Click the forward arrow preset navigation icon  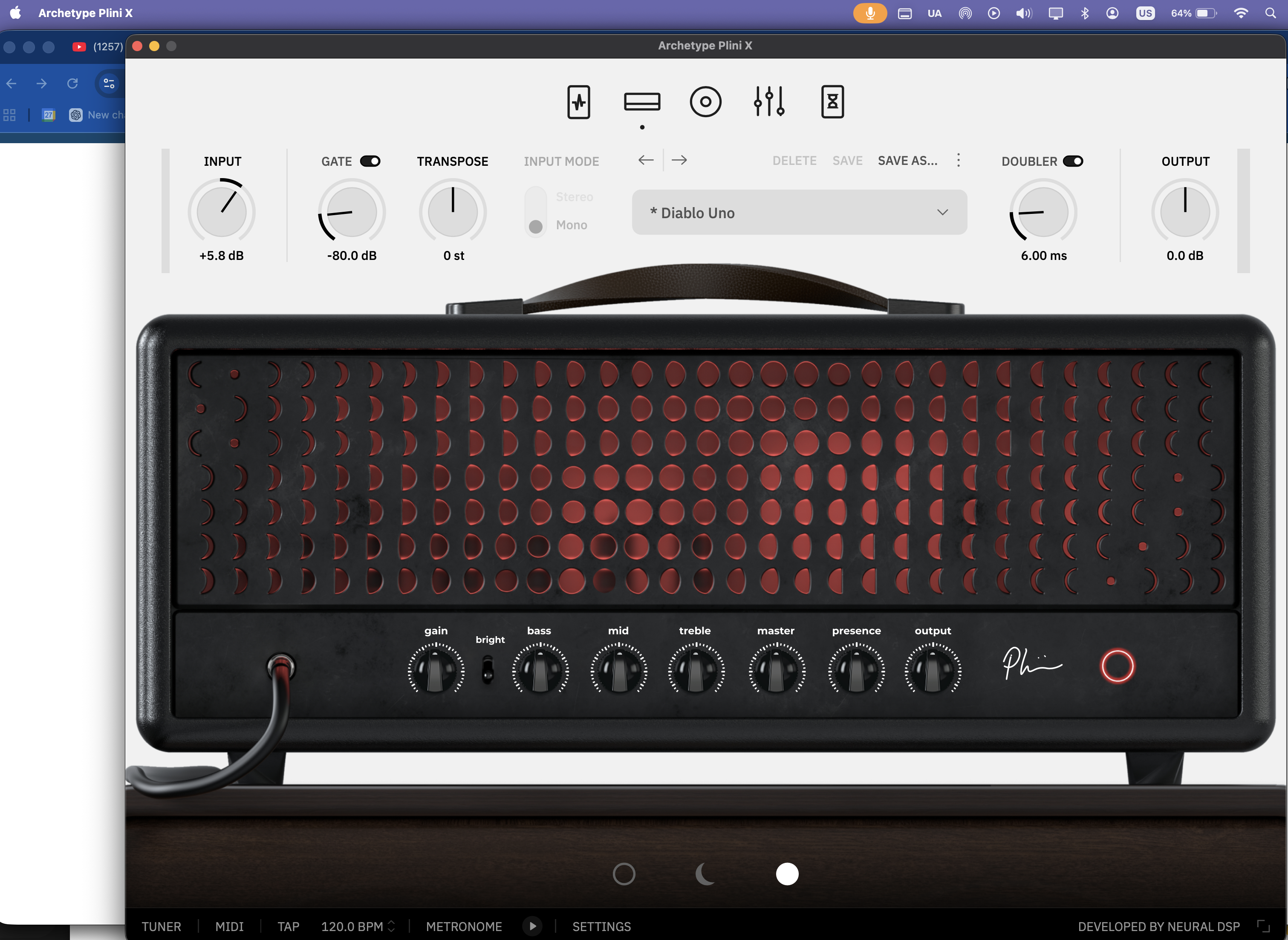[679, 161]
